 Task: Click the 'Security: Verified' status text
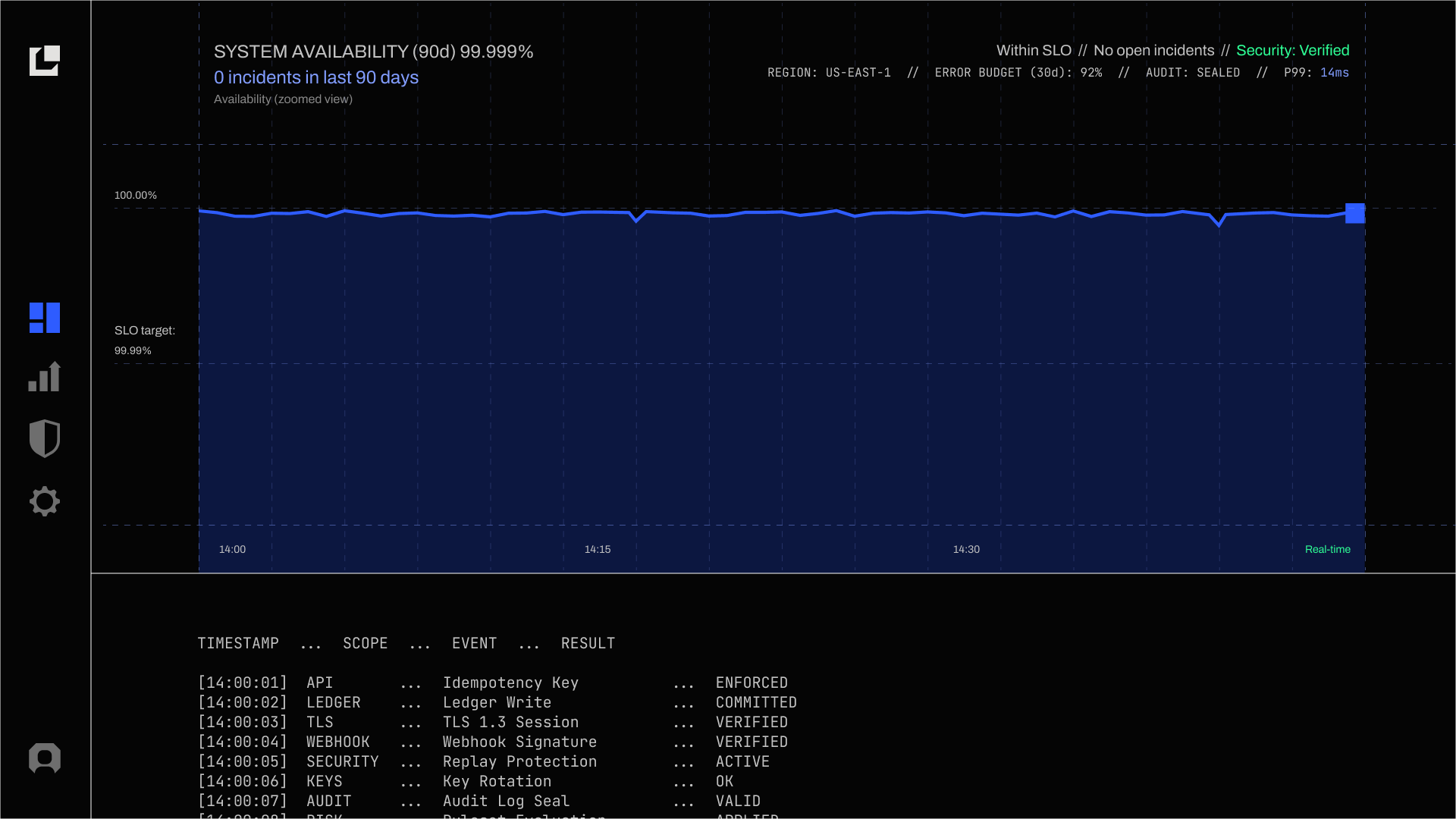(x=1292, y=50)
